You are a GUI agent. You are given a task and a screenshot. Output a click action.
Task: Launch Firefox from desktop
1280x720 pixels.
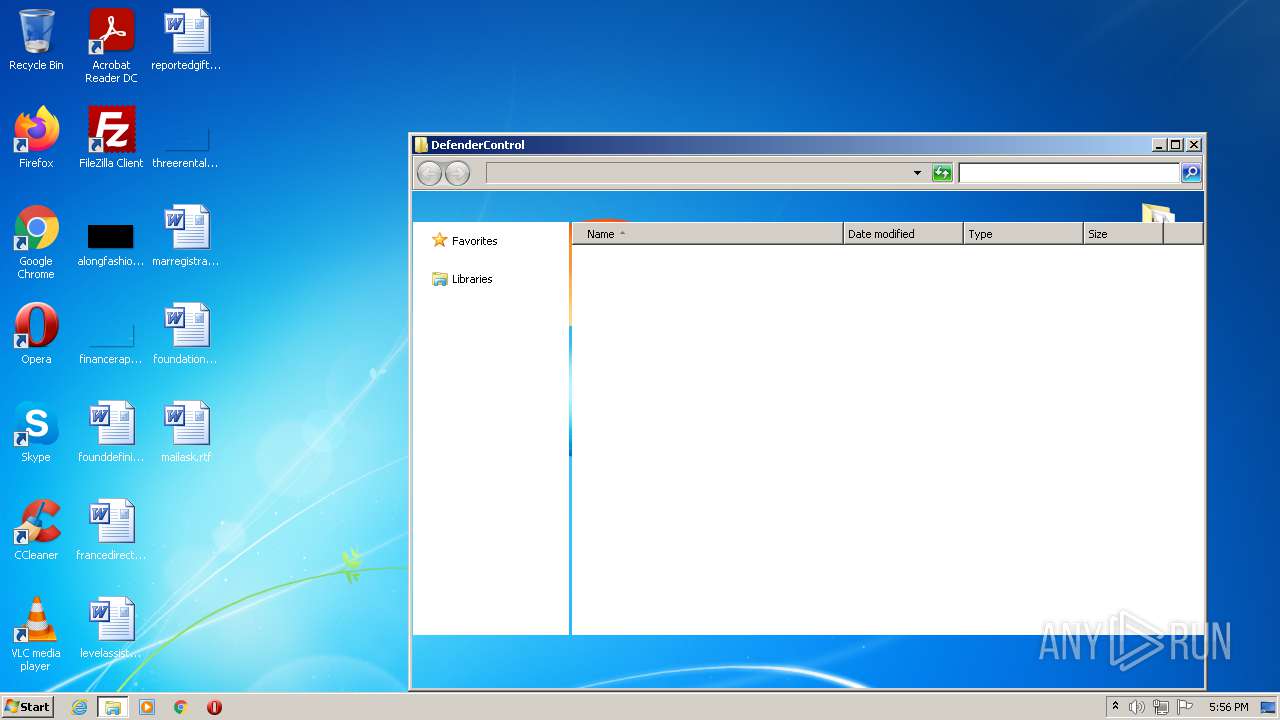coord(36,138)
